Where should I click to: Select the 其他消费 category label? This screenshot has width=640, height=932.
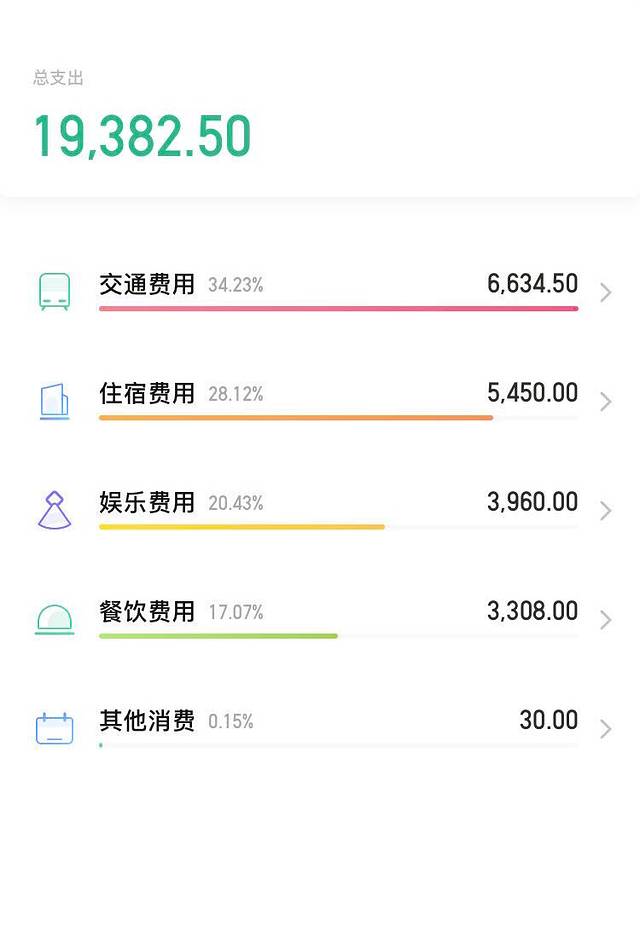tap(147, 720)
